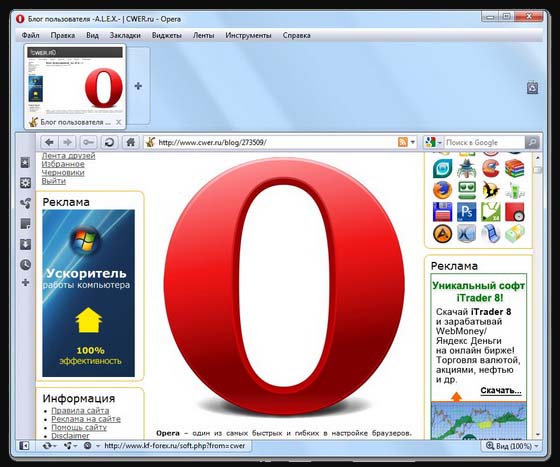The width and height of the screenshot is (560, 467).
Task: Click the blue floppy disk icon
Action: point(442,212)
